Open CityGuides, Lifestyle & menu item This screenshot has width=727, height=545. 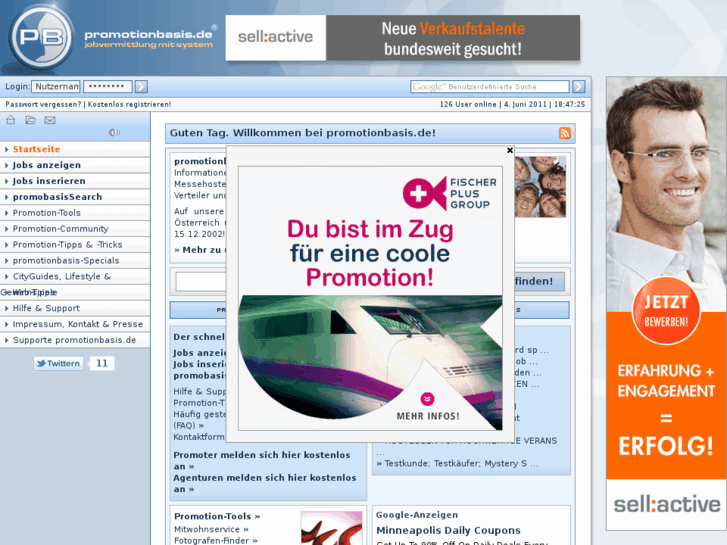coord(62,276)
